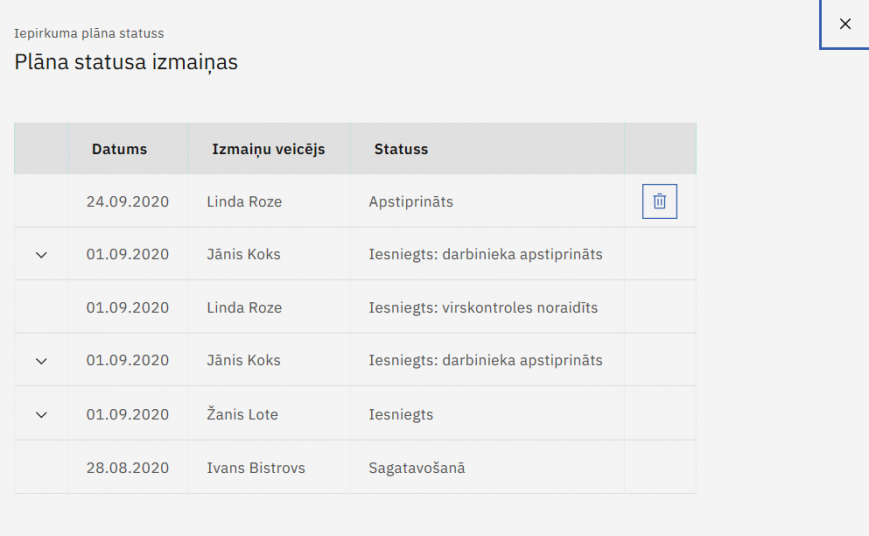Expand the first Jānis Koks row
This screenshot has width=869, height=536.
[41, 255]
